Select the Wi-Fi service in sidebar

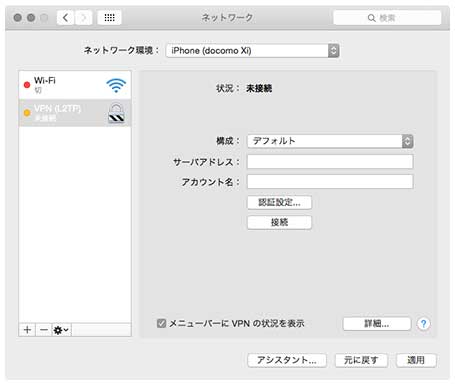tap(75, 85)
